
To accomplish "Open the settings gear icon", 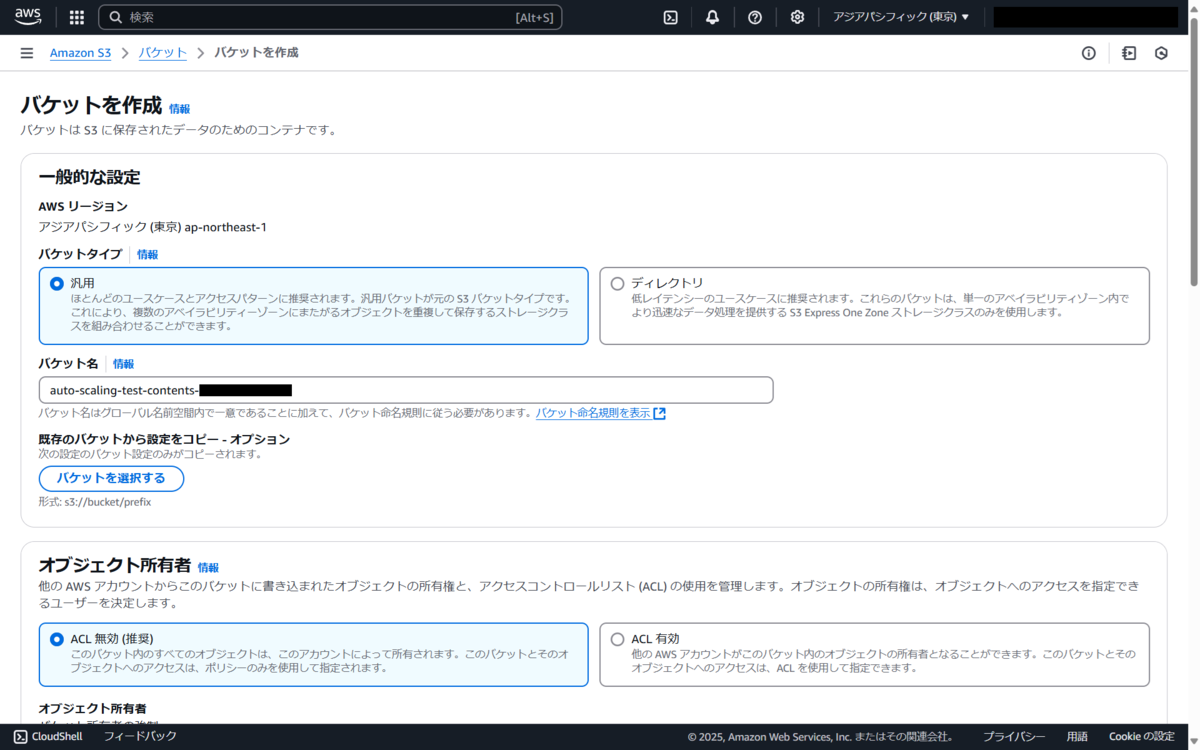I will pyautogui.click(x=797, y=17).
